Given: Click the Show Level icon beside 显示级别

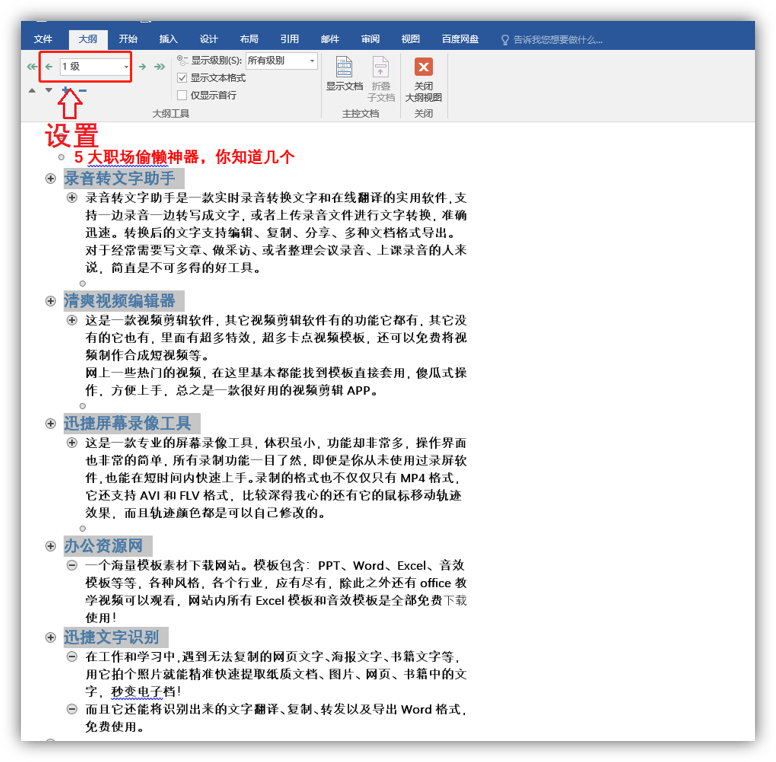Looking at the screenshot, I should [182, 60].
